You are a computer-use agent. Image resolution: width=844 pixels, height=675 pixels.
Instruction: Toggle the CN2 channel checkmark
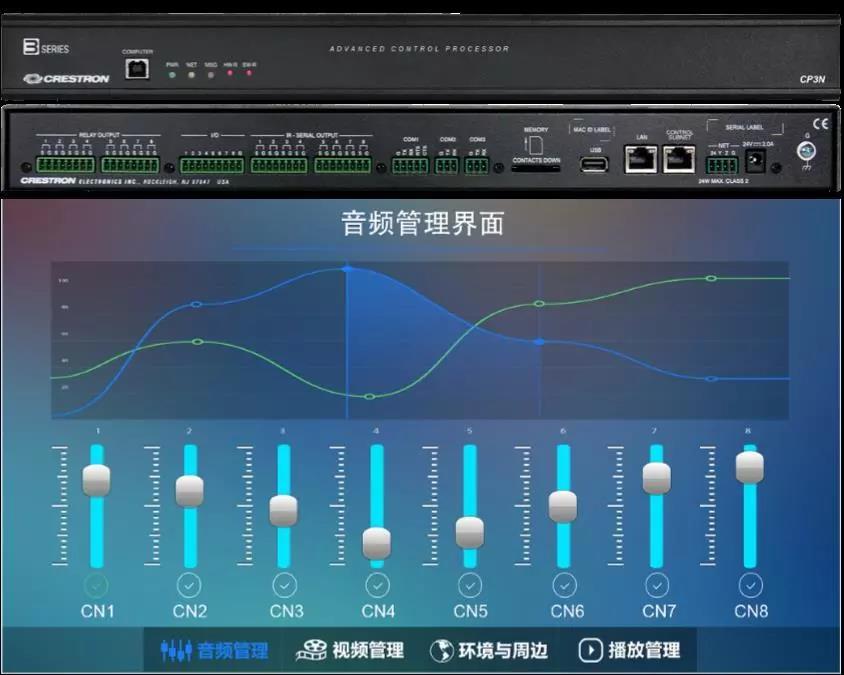pos(189,586)
